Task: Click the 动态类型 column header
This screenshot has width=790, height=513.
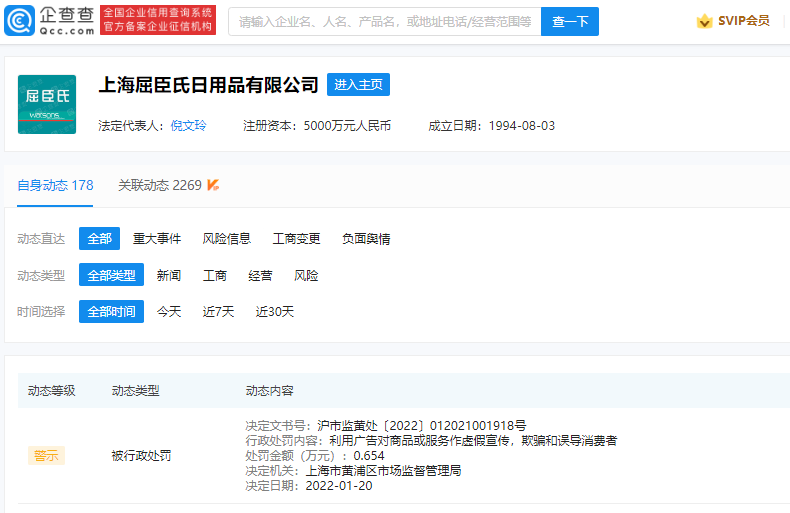Action: (136, 391)
